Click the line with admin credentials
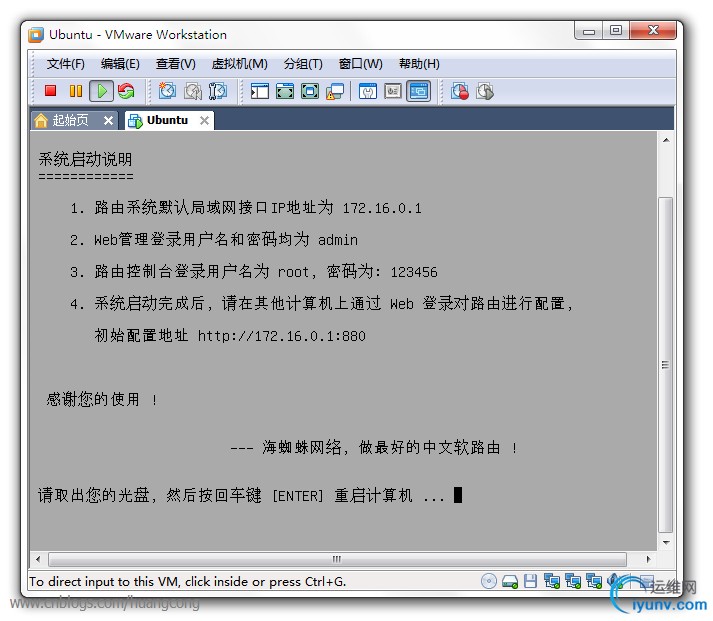Image resolution: width=713 pixels, height=621 pixels. [x=214, y=240]
